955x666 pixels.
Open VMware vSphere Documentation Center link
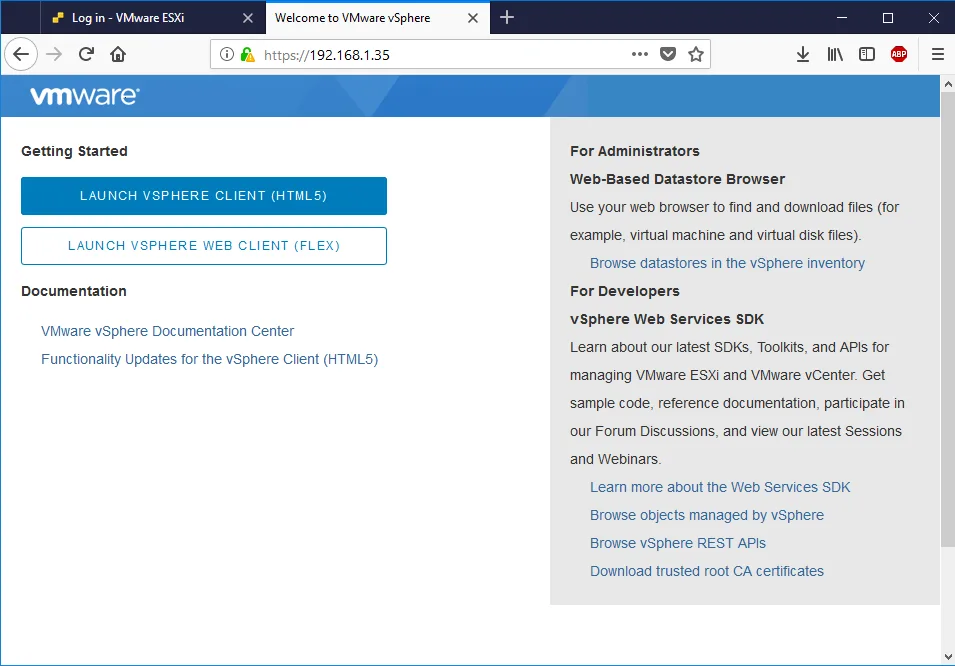167,331
